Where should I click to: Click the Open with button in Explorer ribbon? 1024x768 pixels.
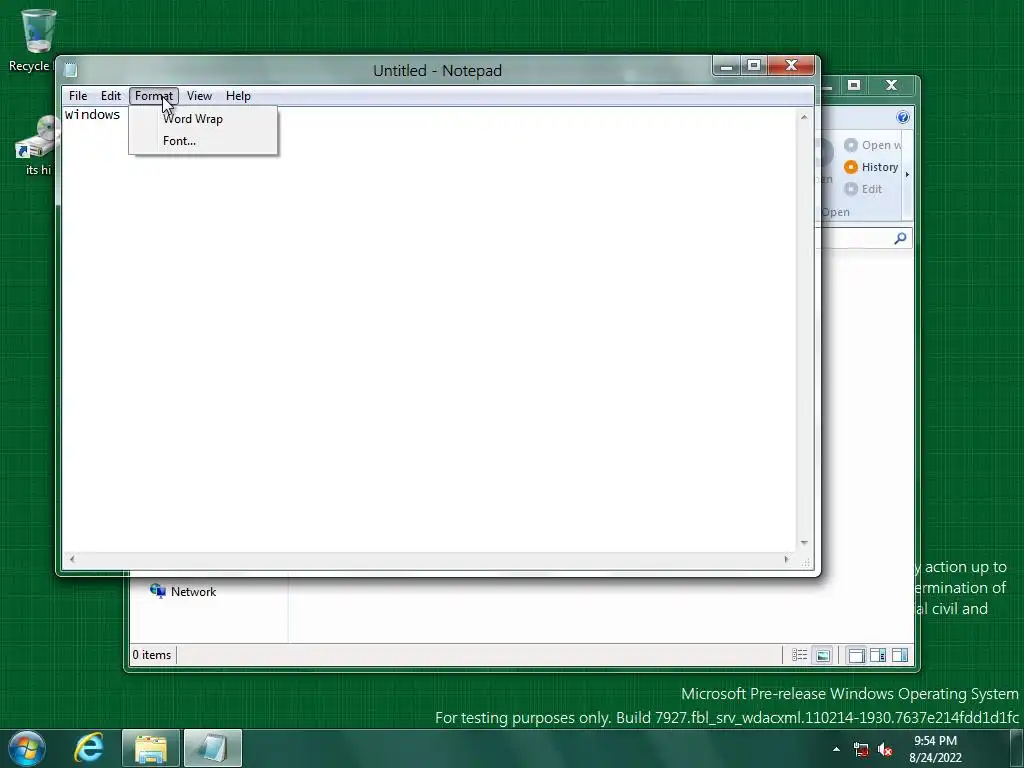pyautogui.click(x=873, y=145)
